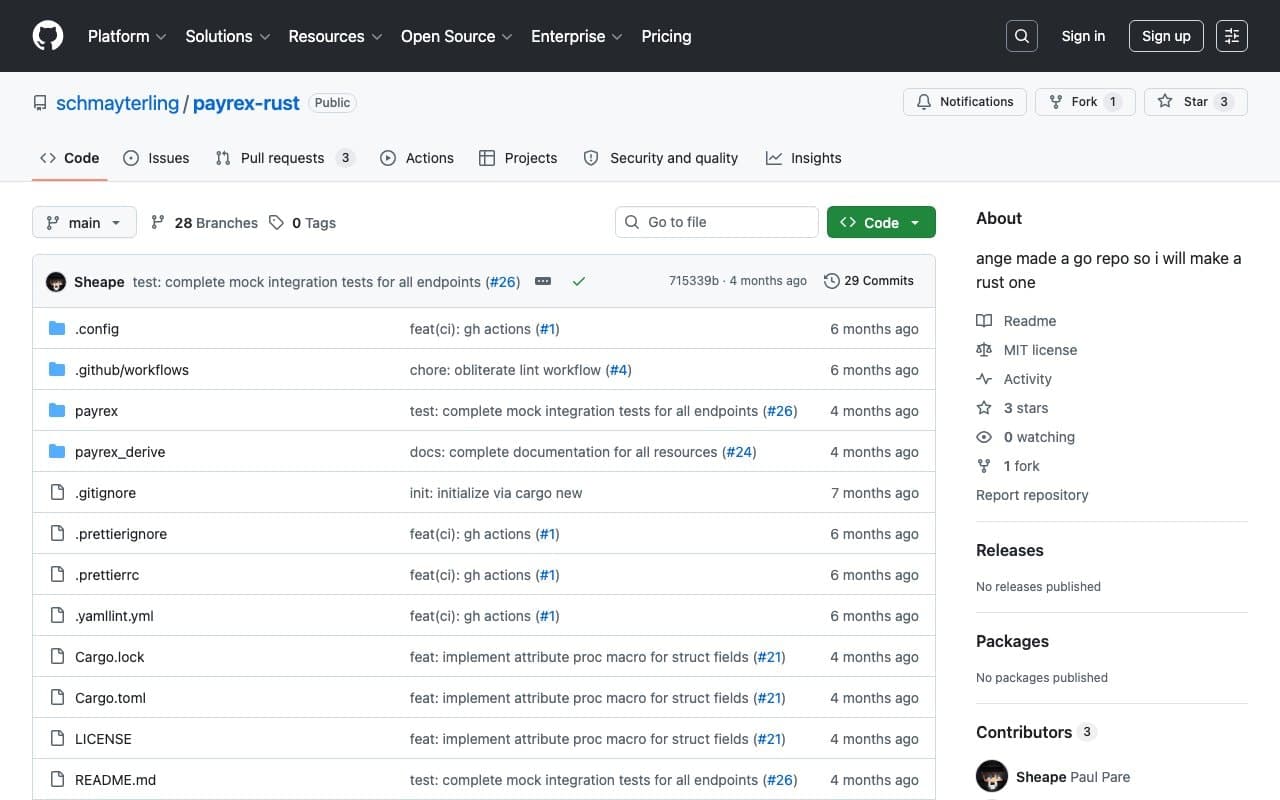Viewport: 1280px width, 800px height.
Task: Click the folder icon for .github/workflows
Action: tap(57, 370)
